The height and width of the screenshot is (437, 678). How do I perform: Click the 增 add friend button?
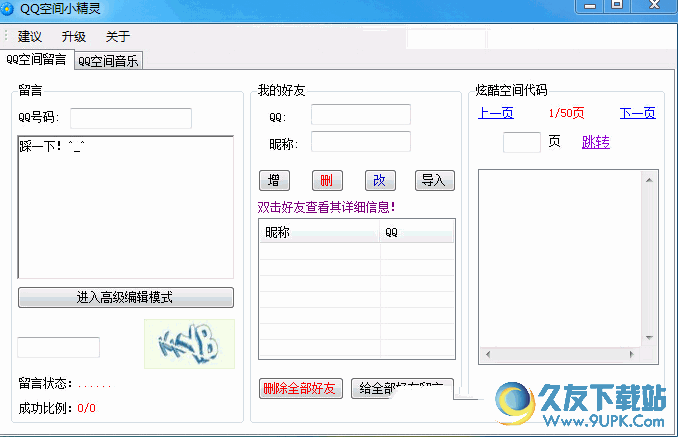274,180
